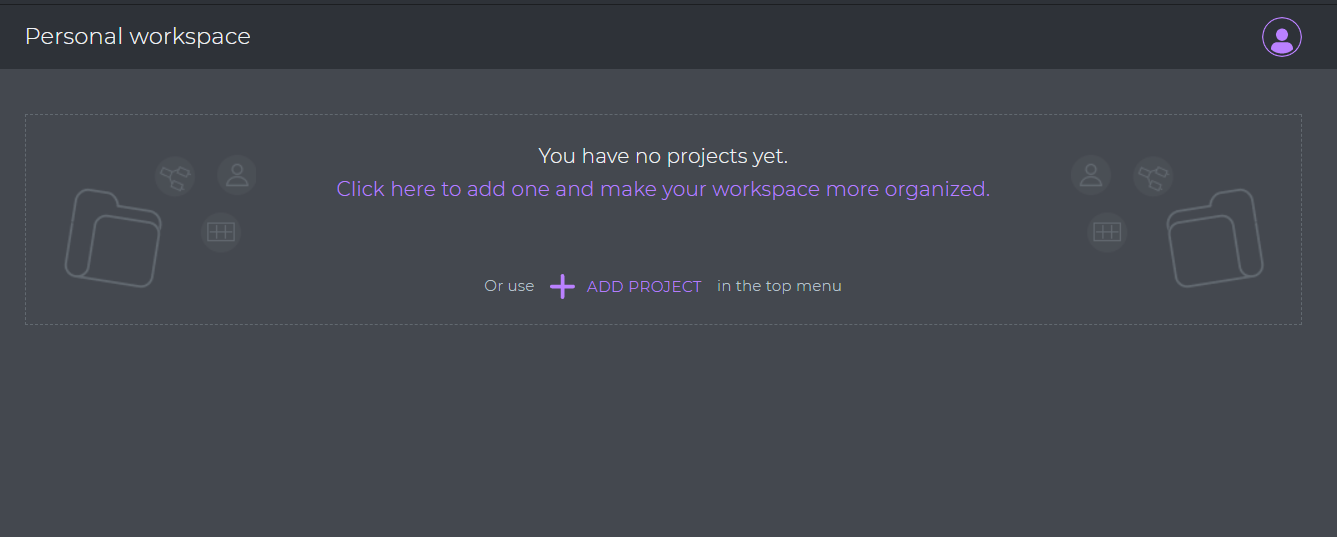Click the right-side person silhouette icon
This screenshot has height=537, width=1337.
[x=1091, y=175]
